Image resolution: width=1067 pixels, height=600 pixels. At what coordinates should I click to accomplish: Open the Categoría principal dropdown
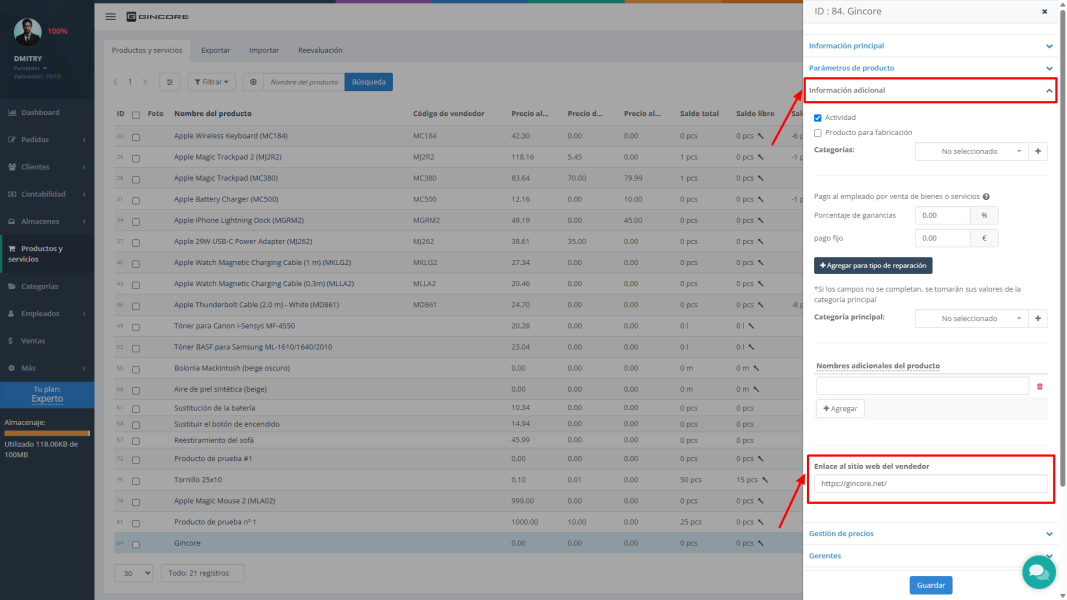(x=972, y=318)
